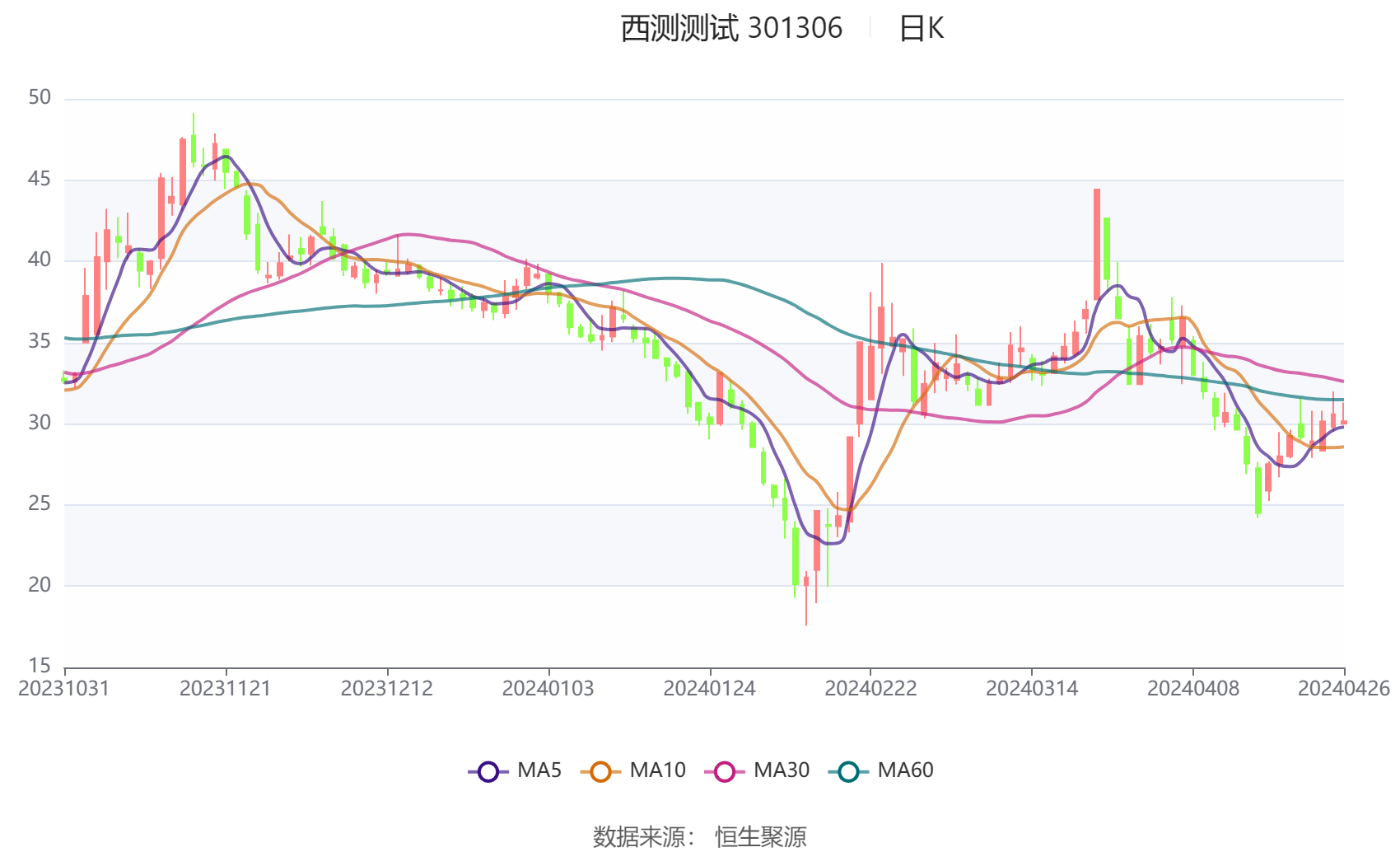This screenshot has height=852, width=1400.
Task: Click the 20240426 final date label
Action: 1343,689
